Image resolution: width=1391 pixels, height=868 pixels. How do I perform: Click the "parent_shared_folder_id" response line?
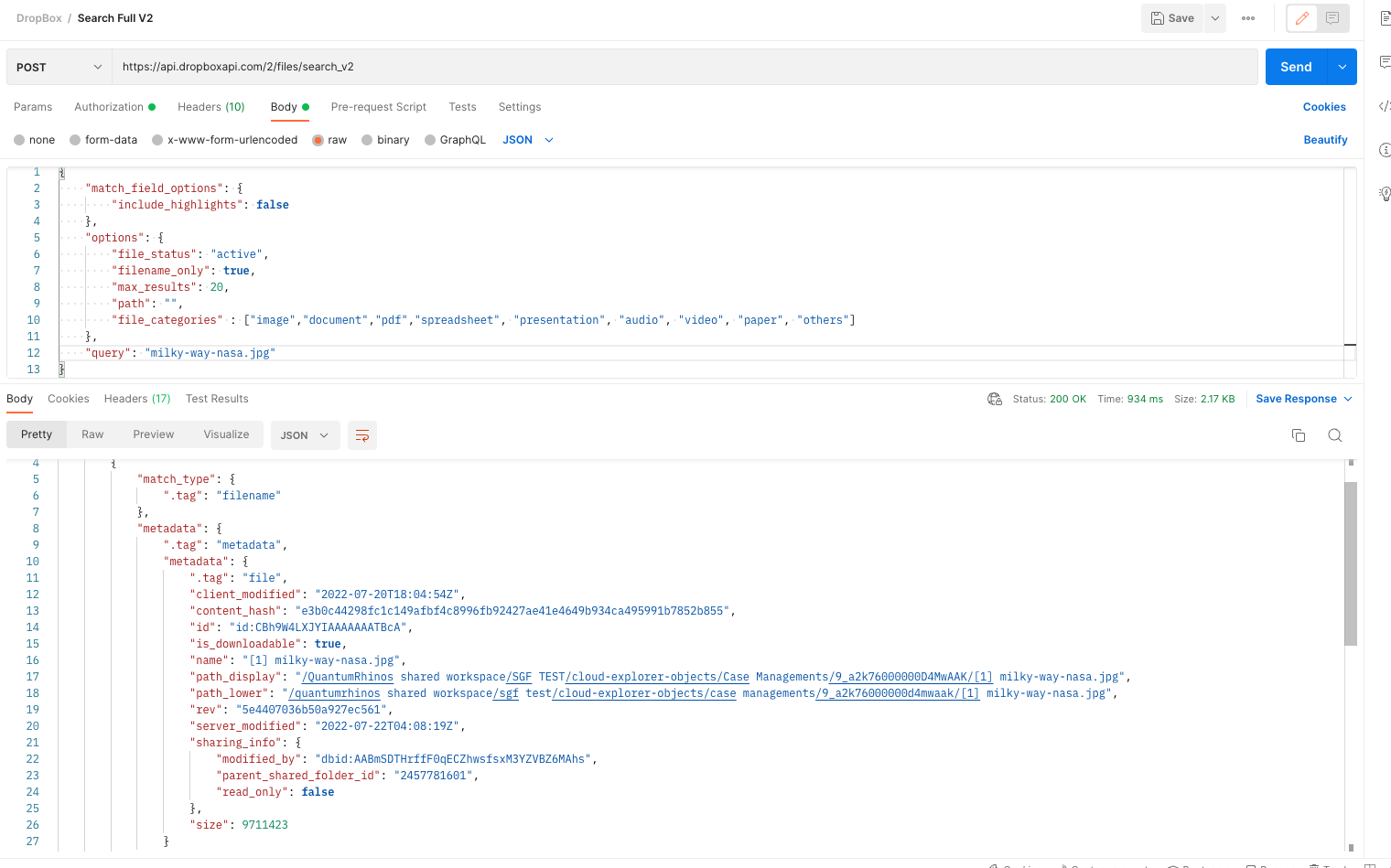point(348,776)
